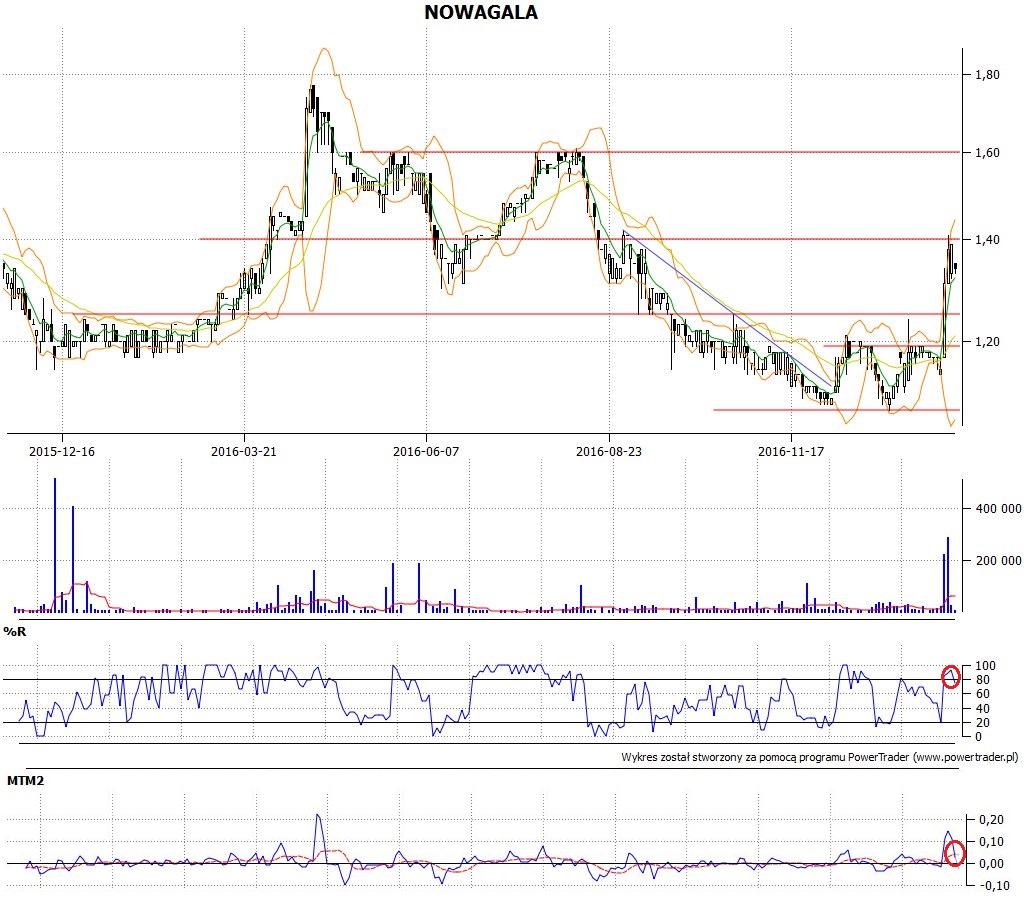This screenshot has height=899, width=1024.
Task: Click the blue downtrend line on price chart
Action: pos(727,308)
